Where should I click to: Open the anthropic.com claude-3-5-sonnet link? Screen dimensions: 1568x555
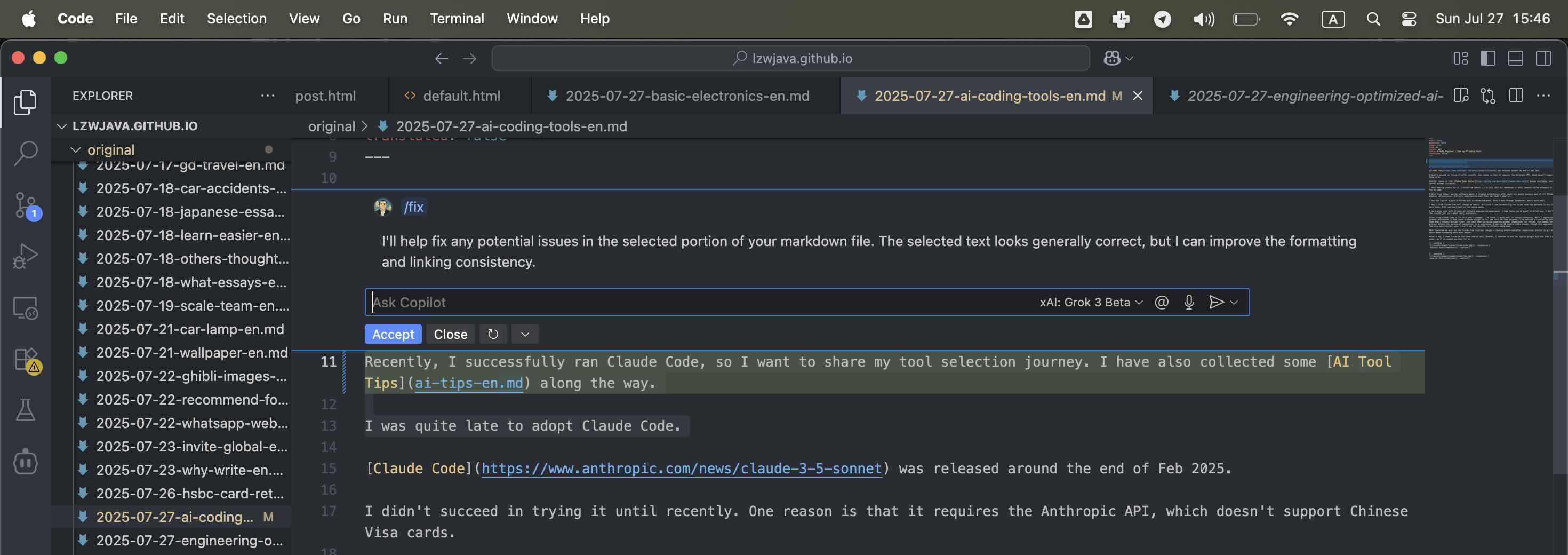pyautogui.click(x=681, y=469)
